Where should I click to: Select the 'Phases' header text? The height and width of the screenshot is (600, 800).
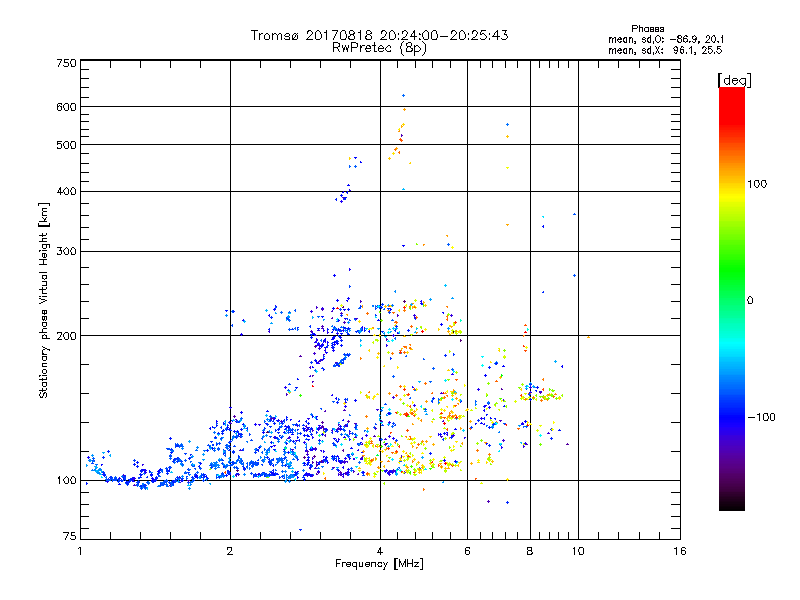[x=647, y=29]
